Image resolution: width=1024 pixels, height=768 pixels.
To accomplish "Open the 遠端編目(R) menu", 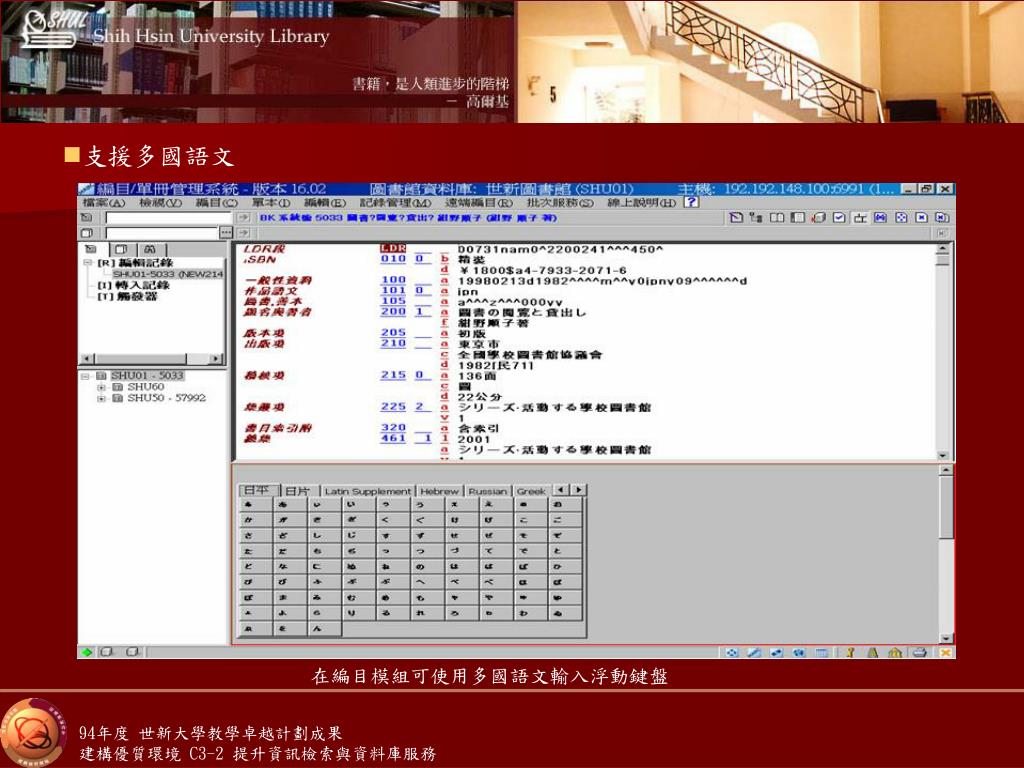I will tap(479, 203).
